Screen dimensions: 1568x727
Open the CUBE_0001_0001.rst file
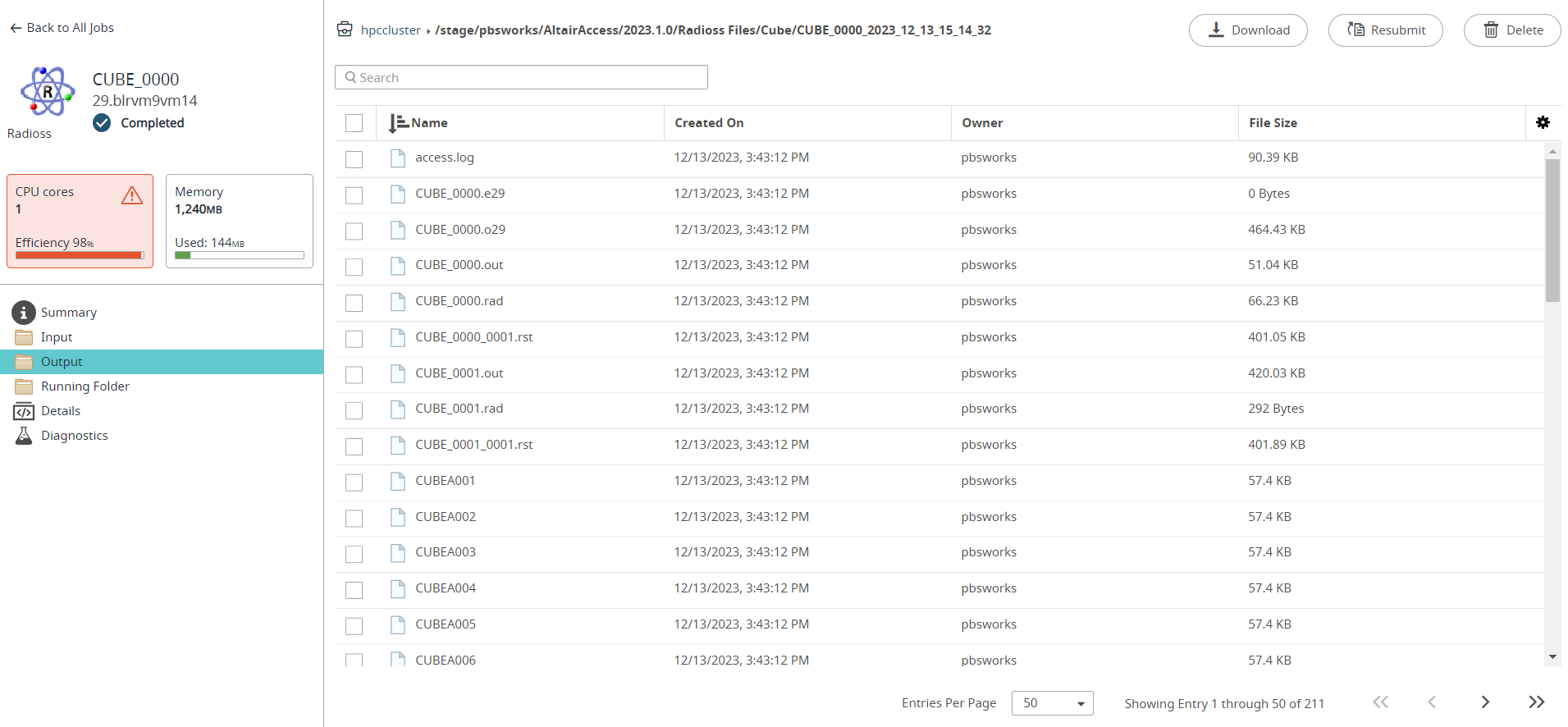(474, 445)
